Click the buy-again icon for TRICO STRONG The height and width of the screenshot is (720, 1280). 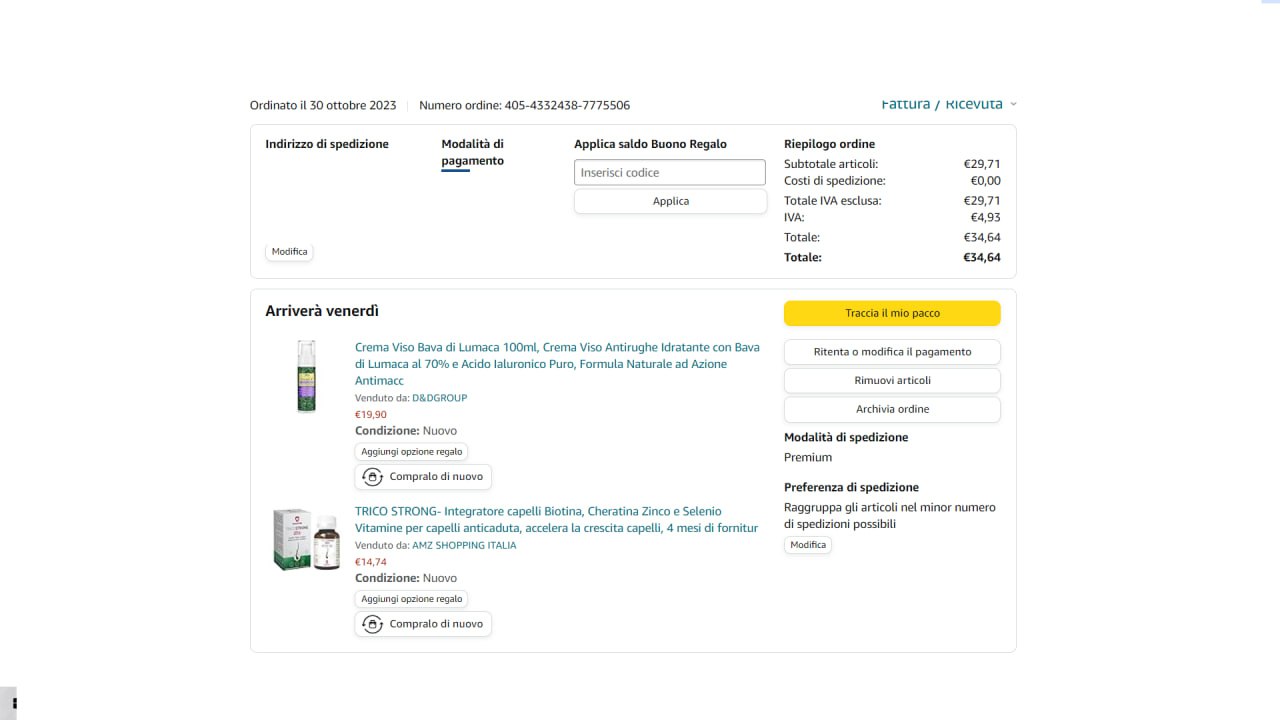coord(372,624)
